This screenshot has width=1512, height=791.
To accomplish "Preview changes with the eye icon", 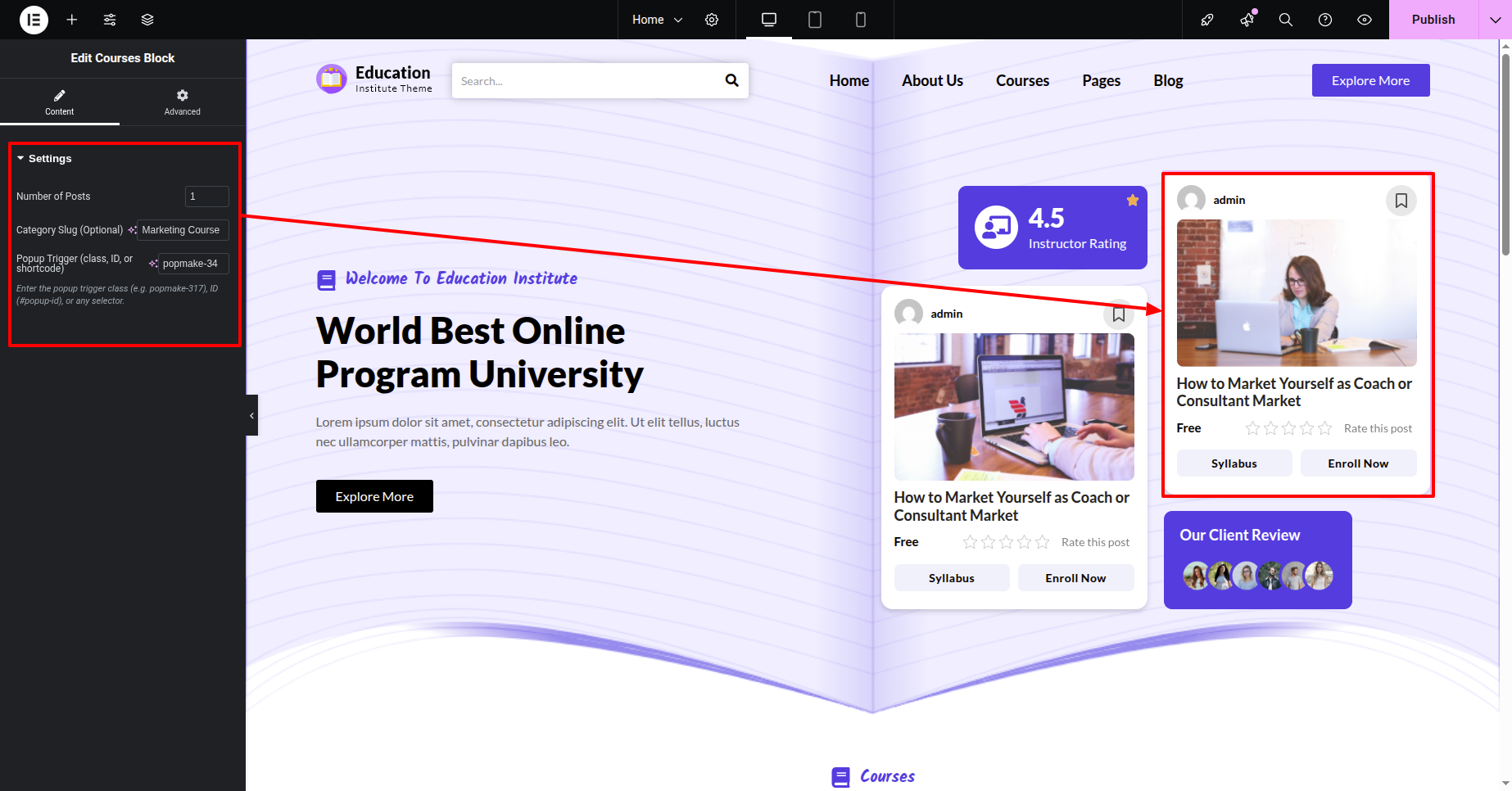I will click(x=1365, y=20).
